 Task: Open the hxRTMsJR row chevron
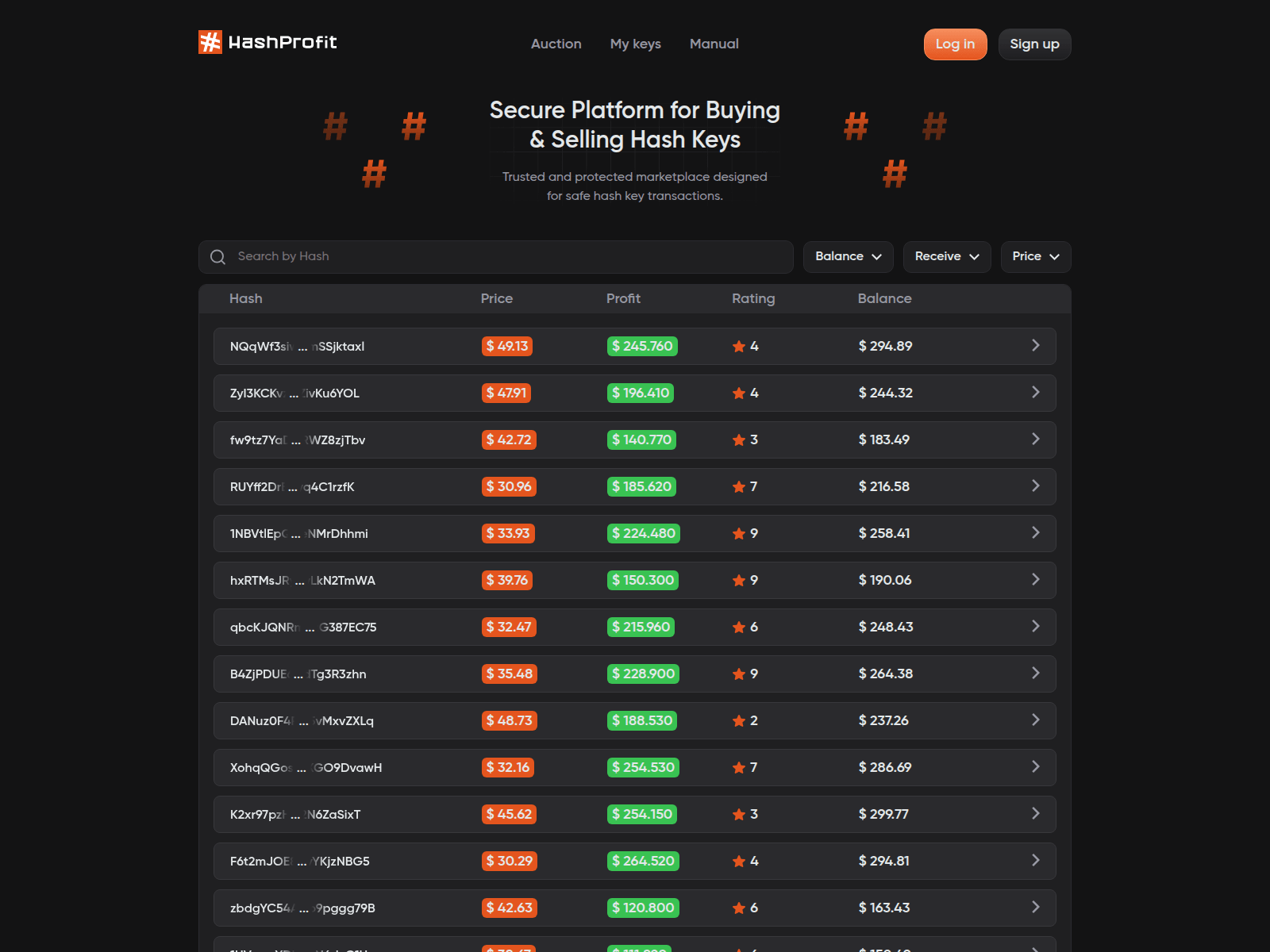click(1035, 580)
